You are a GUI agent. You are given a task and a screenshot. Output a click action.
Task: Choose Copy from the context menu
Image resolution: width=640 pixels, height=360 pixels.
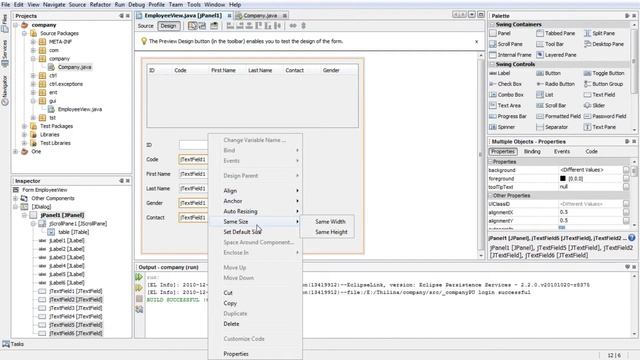coord(230,303)
